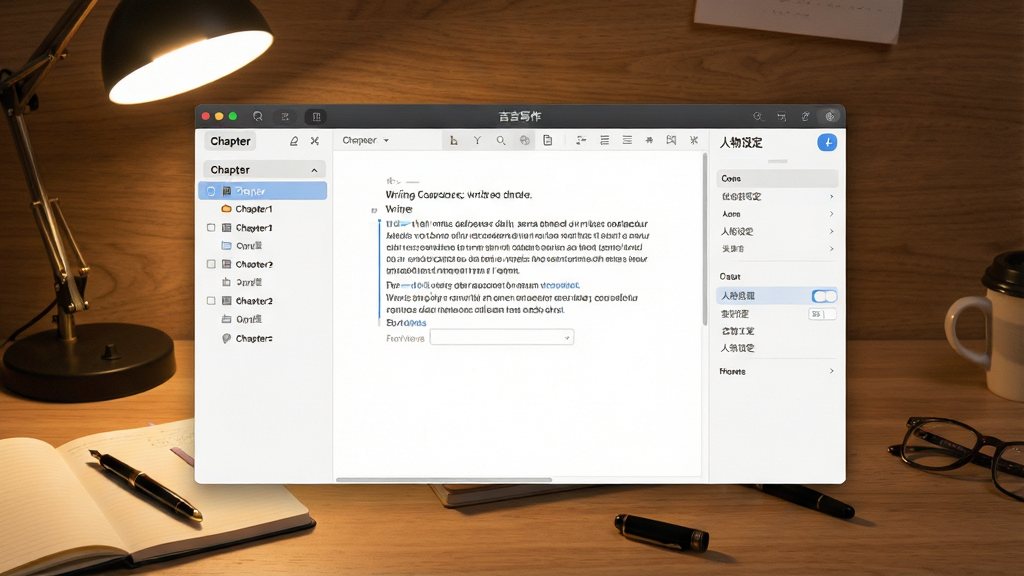Image resolution: width=1024 pixels, height=576 pixels.
Task: Click the b-shaped icon starting the editor toolbar group
Action: click(454, 140)
